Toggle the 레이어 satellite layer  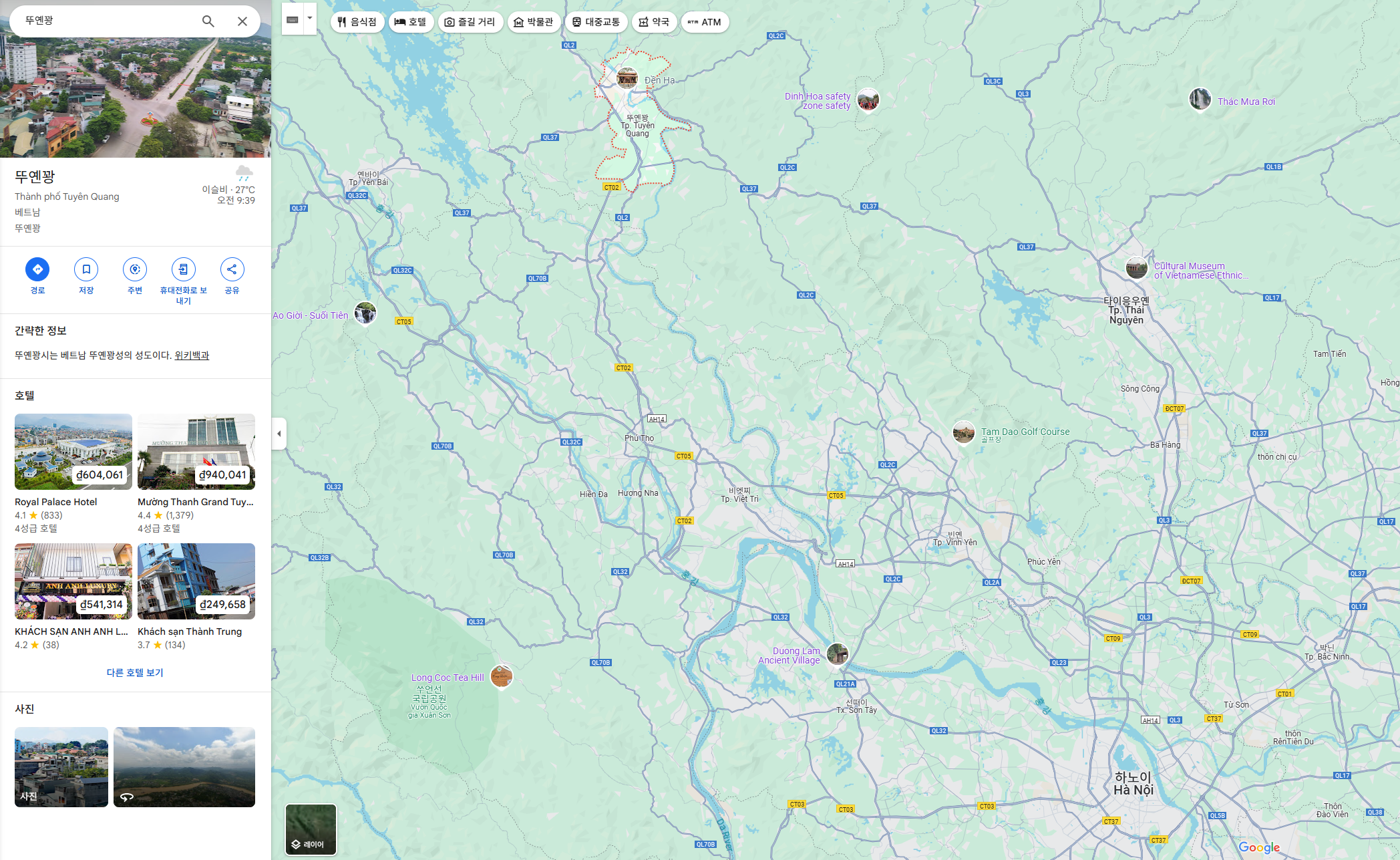pos(311,829)
